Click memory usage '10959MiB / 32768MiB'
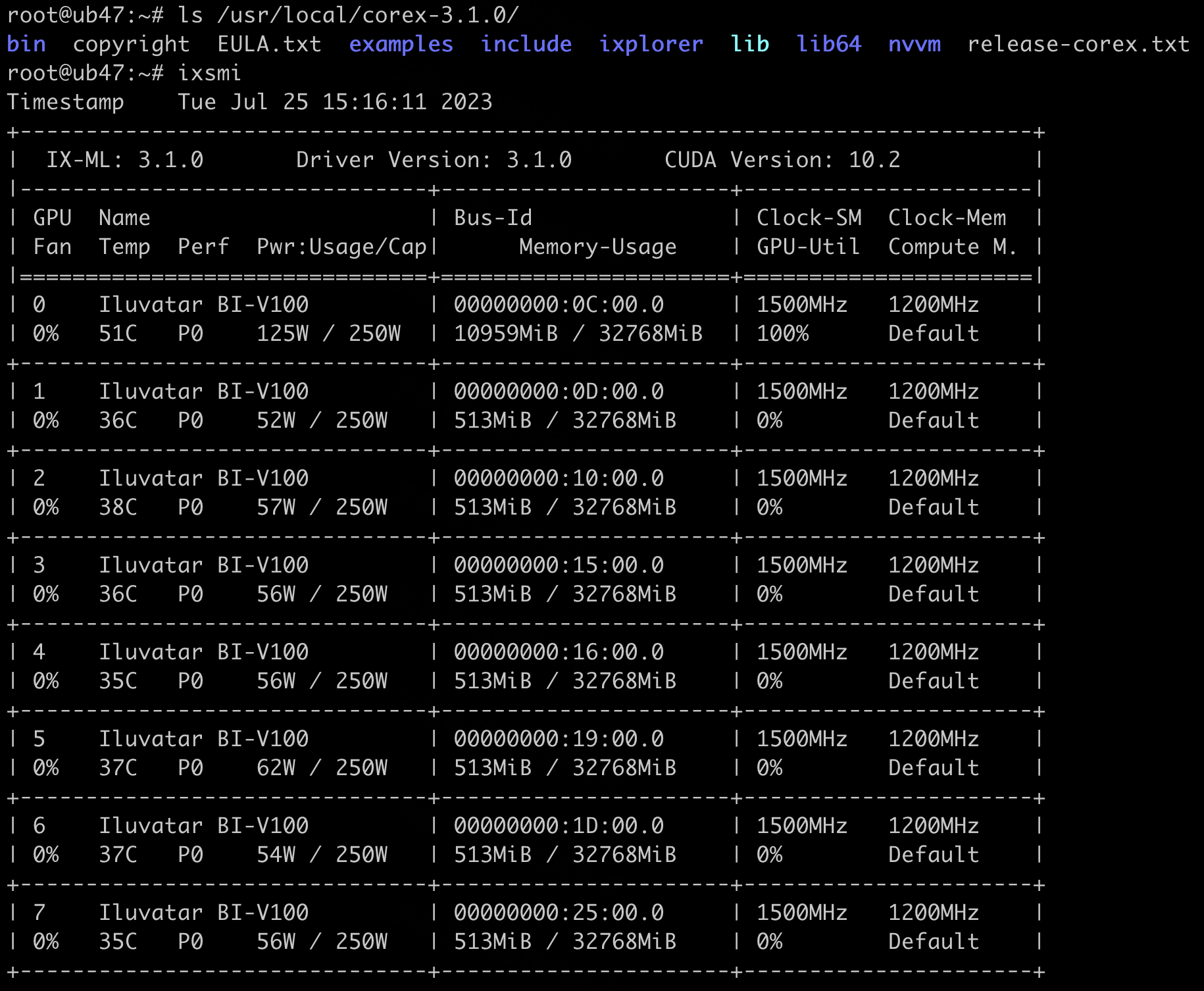 [x=578, y=334]
